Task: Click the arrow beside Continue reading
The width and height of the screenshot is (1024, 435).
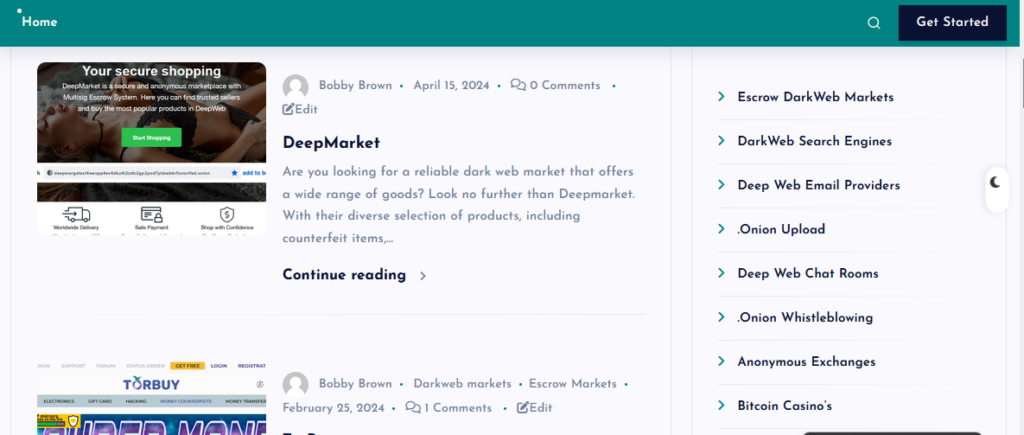Action: (x=423, y=276)
